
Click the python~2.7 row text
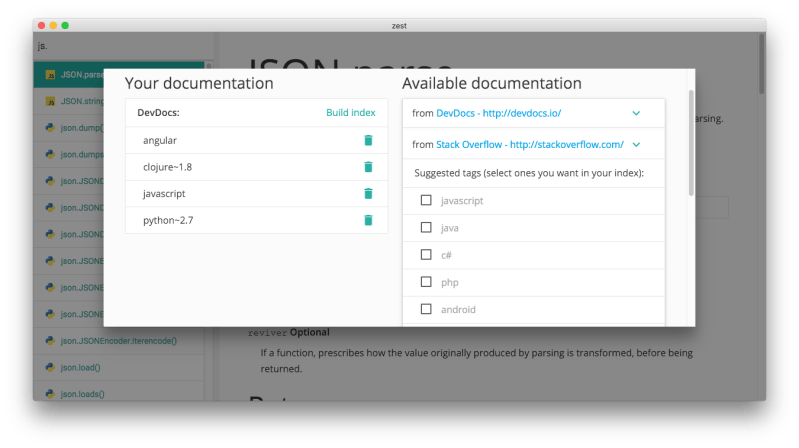point(168,220)
